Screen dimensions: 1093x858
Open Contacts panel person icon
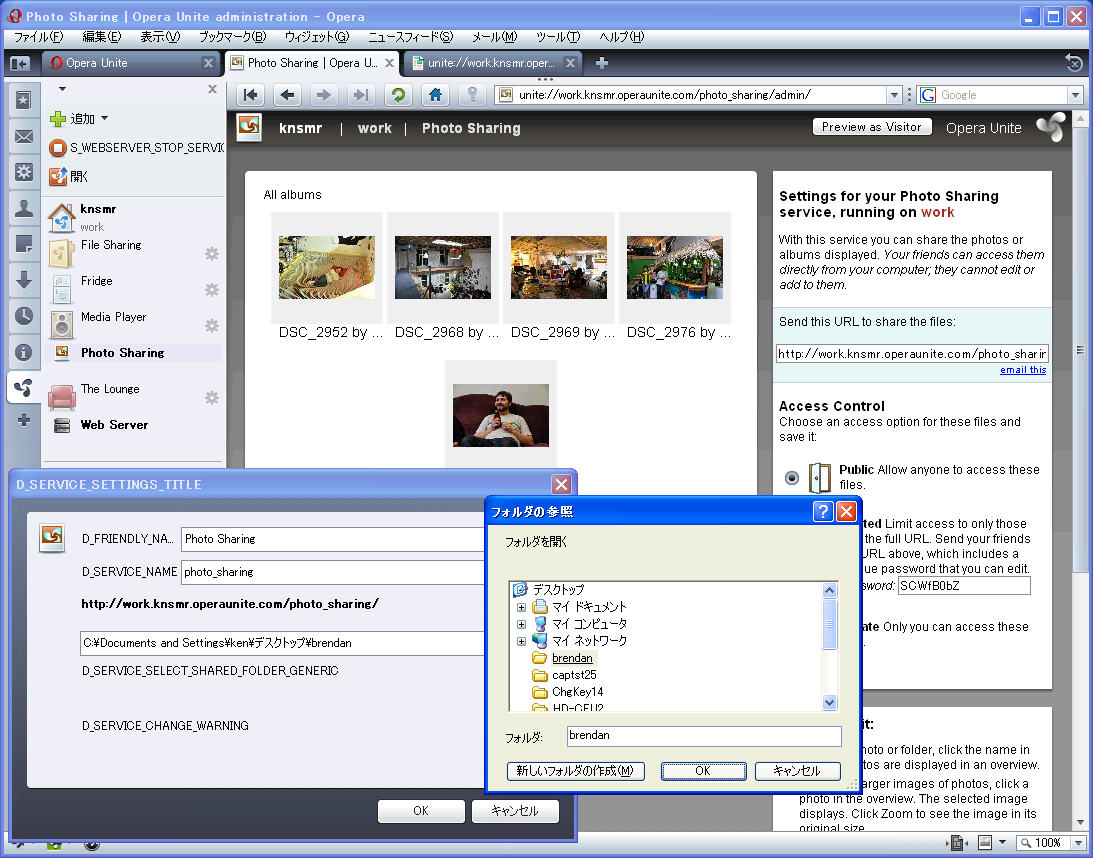click(24, 208)
